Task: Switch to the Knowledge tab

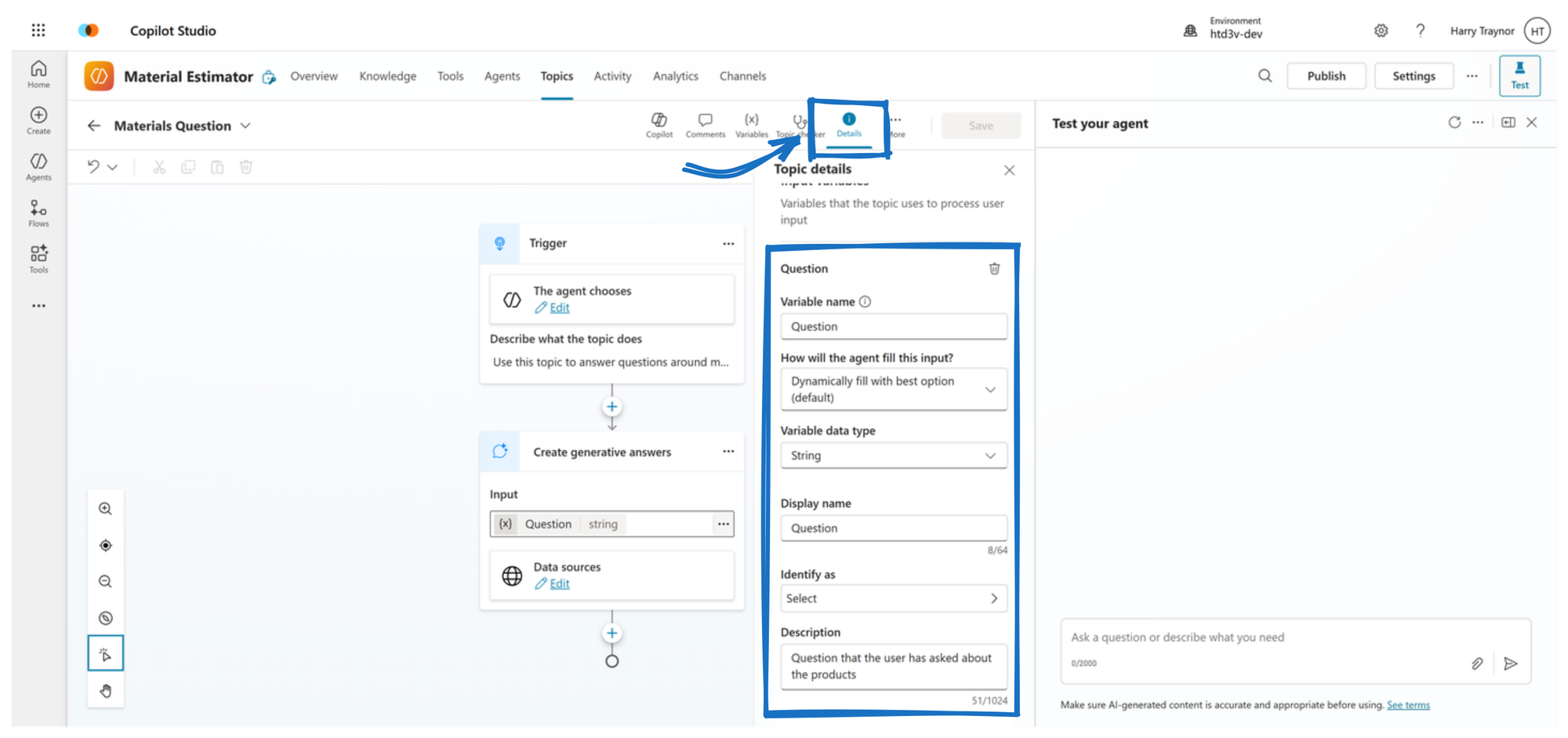Action: 387,76
